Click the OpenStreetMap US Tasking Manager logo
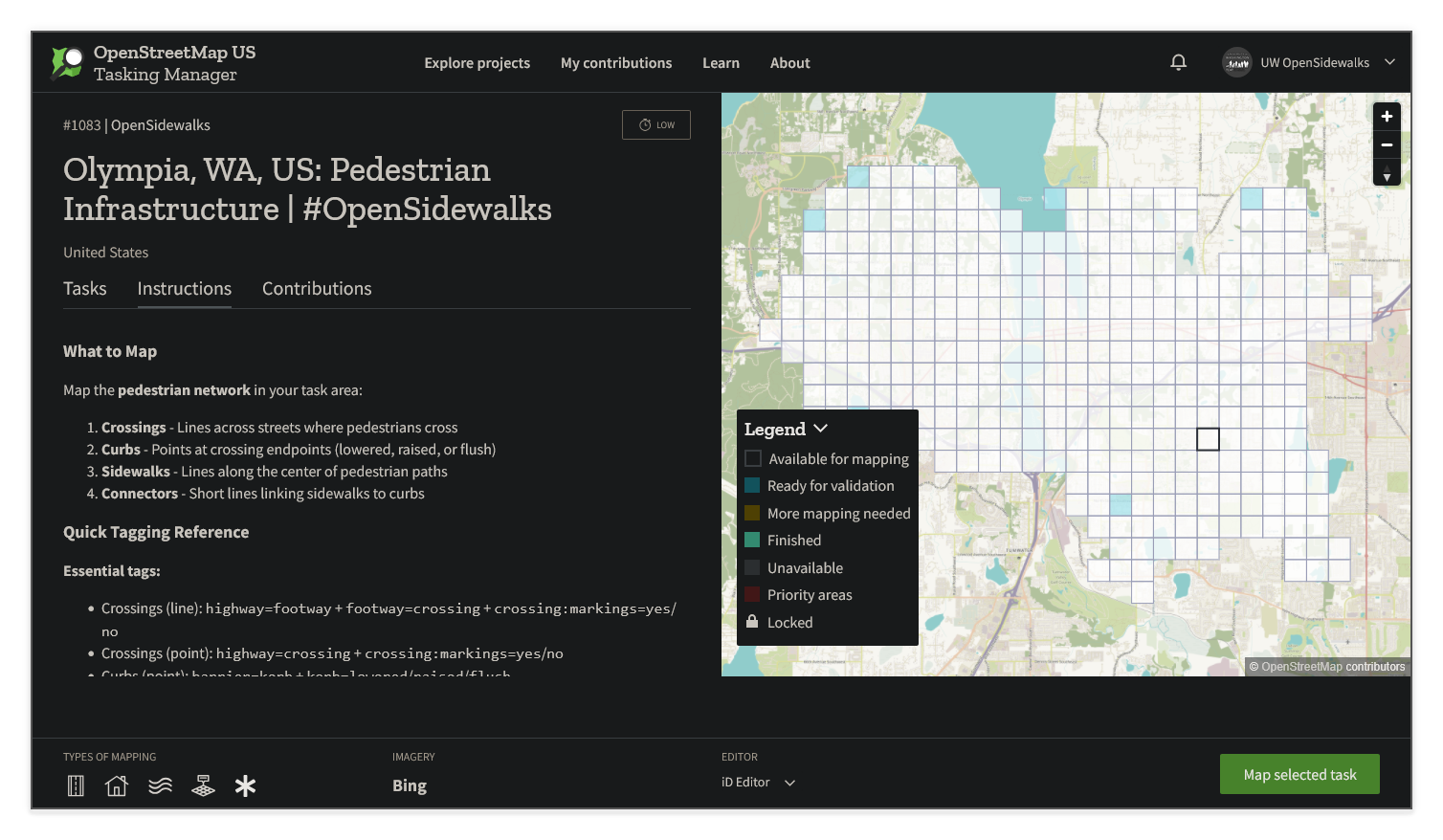The image size is (1443, 840). 153,63
